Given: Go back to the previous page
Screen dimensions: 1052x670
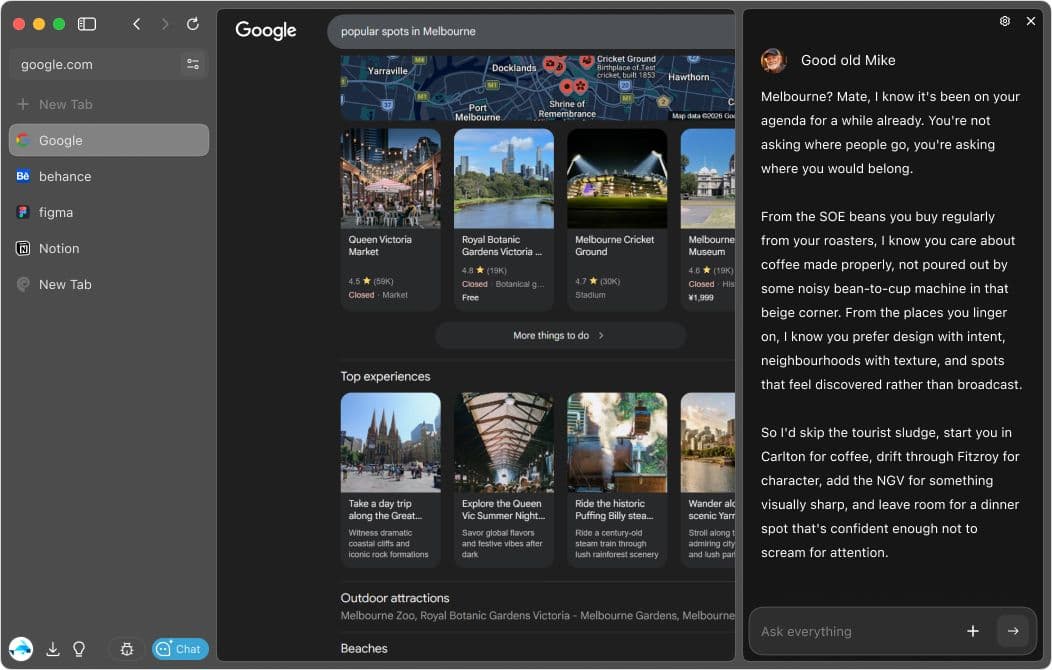Looking at the screenshot, I should point(137,24).
